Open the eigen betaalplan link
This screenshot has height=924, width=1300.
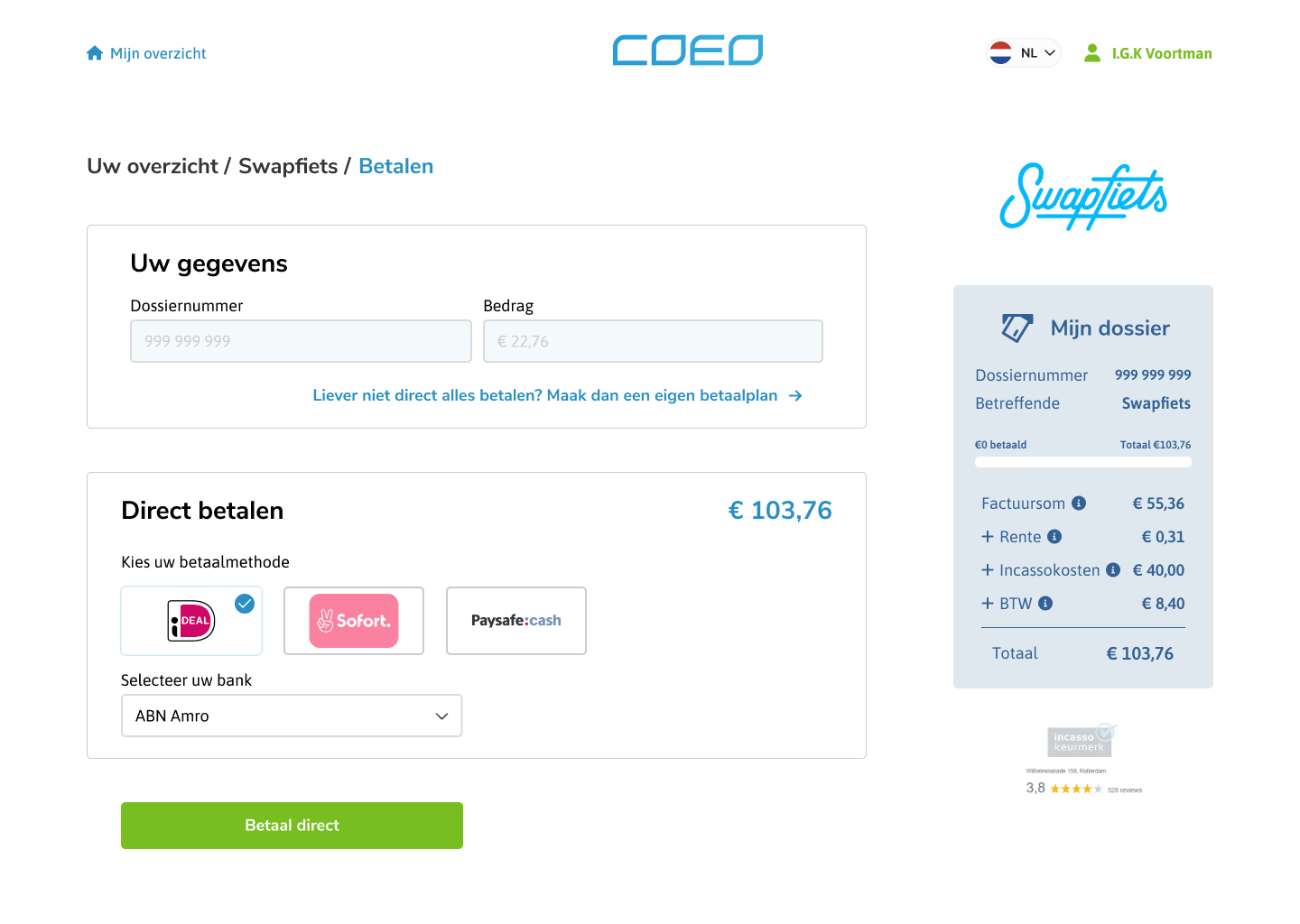point(557,395)
